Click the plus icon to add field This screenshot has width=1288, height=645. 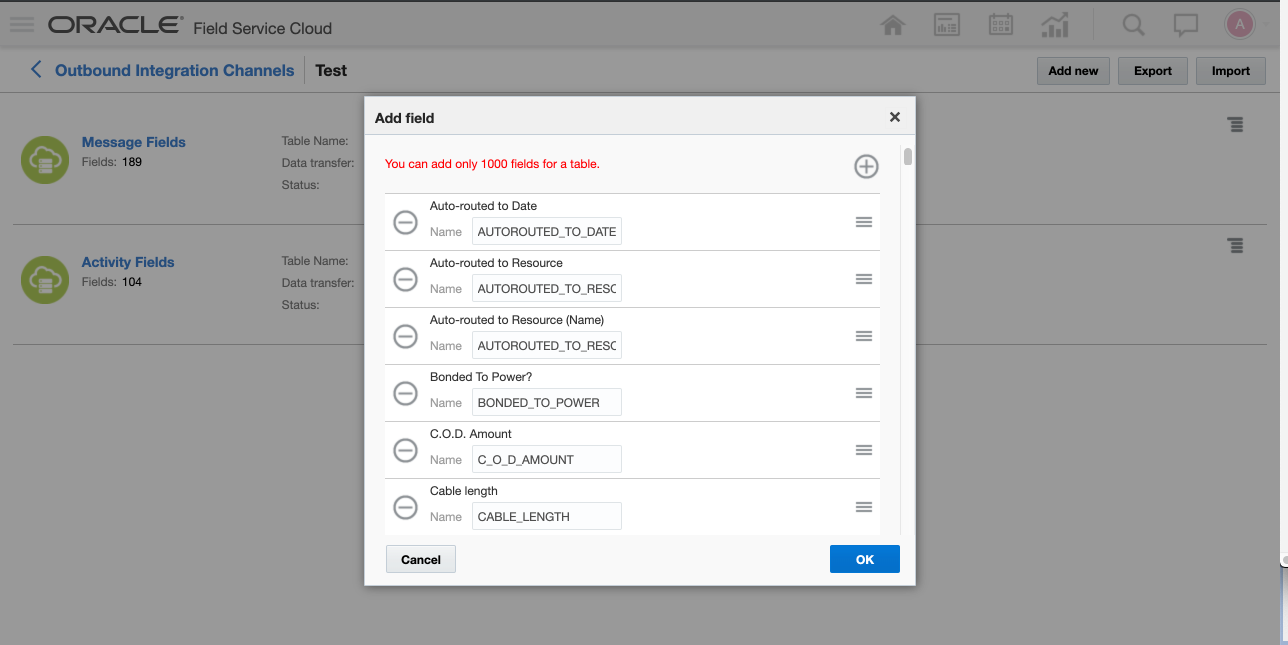866,166
